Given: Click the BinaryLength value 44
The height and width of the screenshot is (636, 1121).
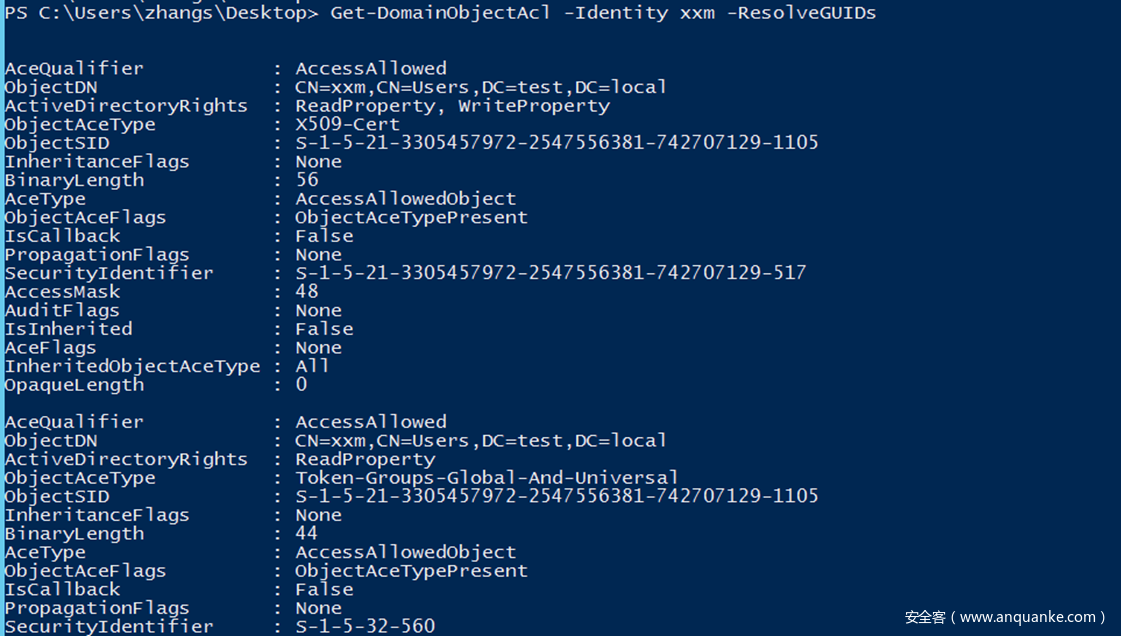Looking at the screenshot, I should tap(307, 534).
